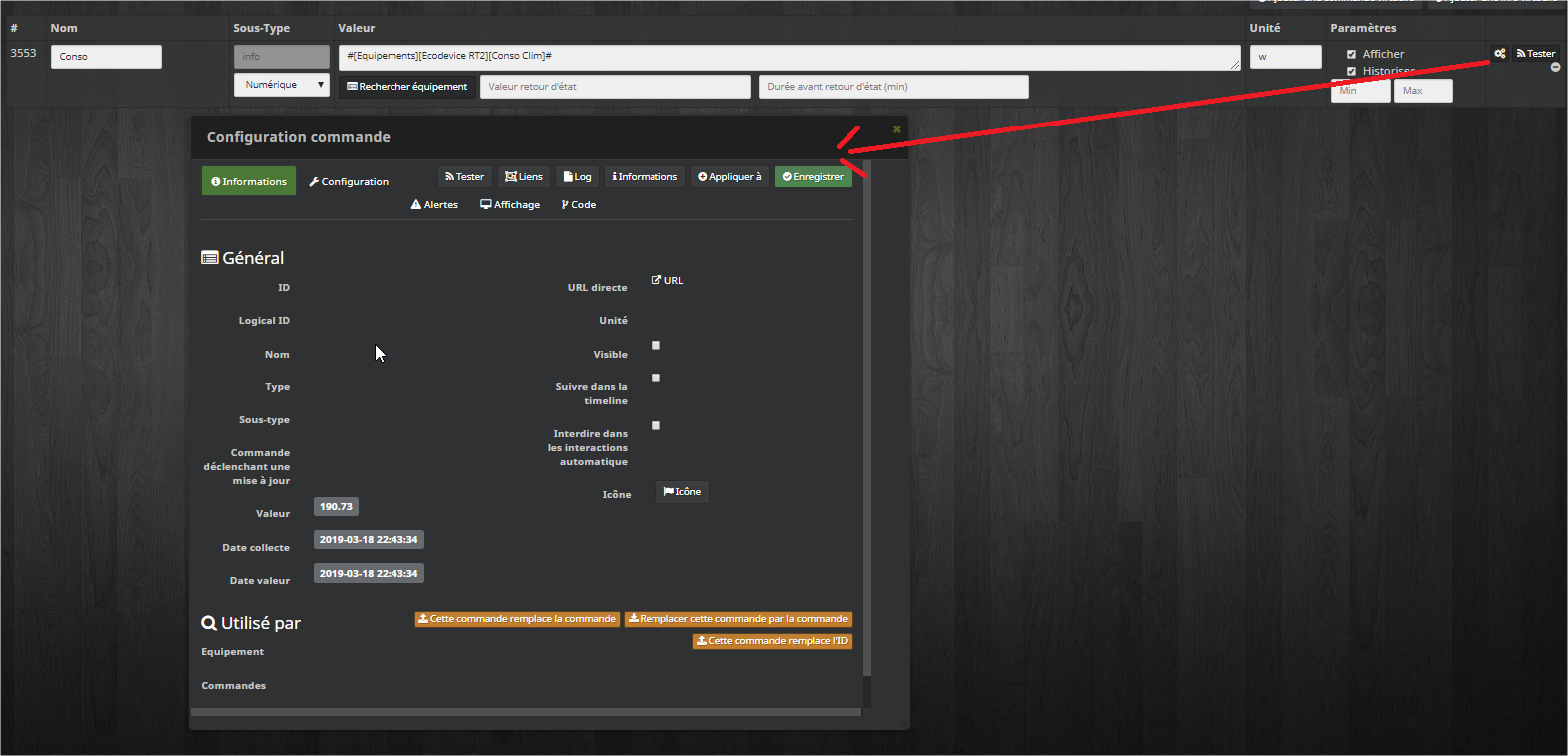Open the Alertes tab
1568x756 pixels.
[434, 205]
